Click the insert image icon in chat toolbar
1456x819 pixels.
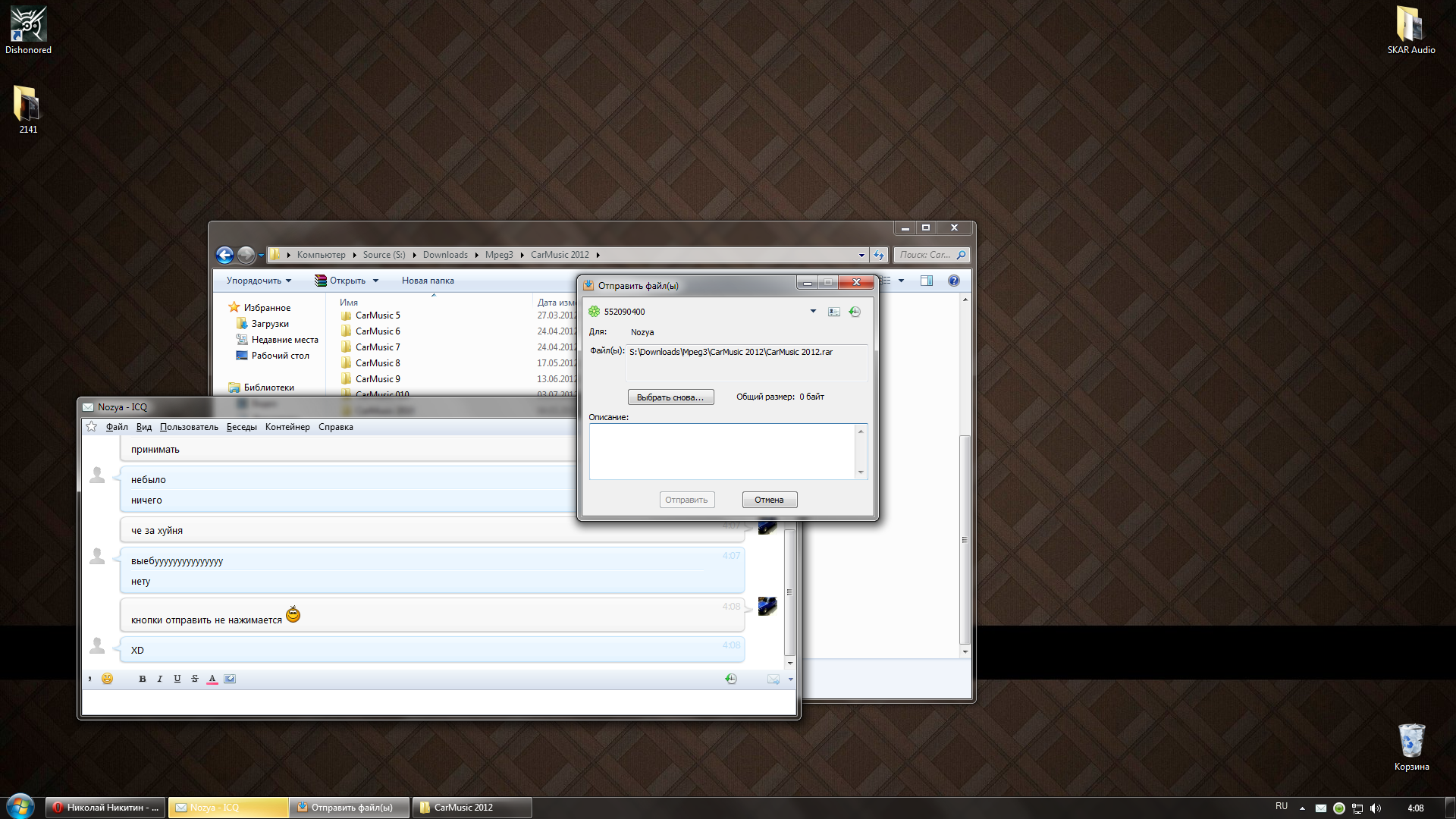(230, 679)
